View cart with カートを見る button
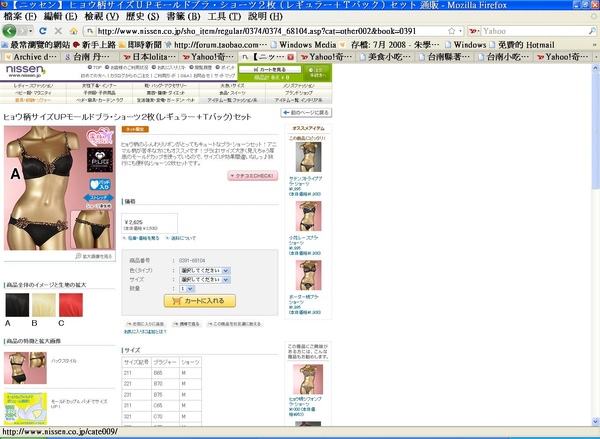 point(270,70)
